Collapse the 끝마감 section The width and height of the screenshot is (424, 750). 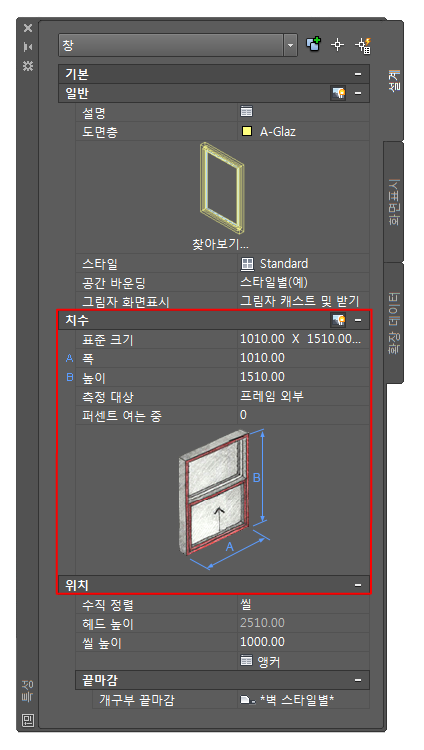coord(358,680)
